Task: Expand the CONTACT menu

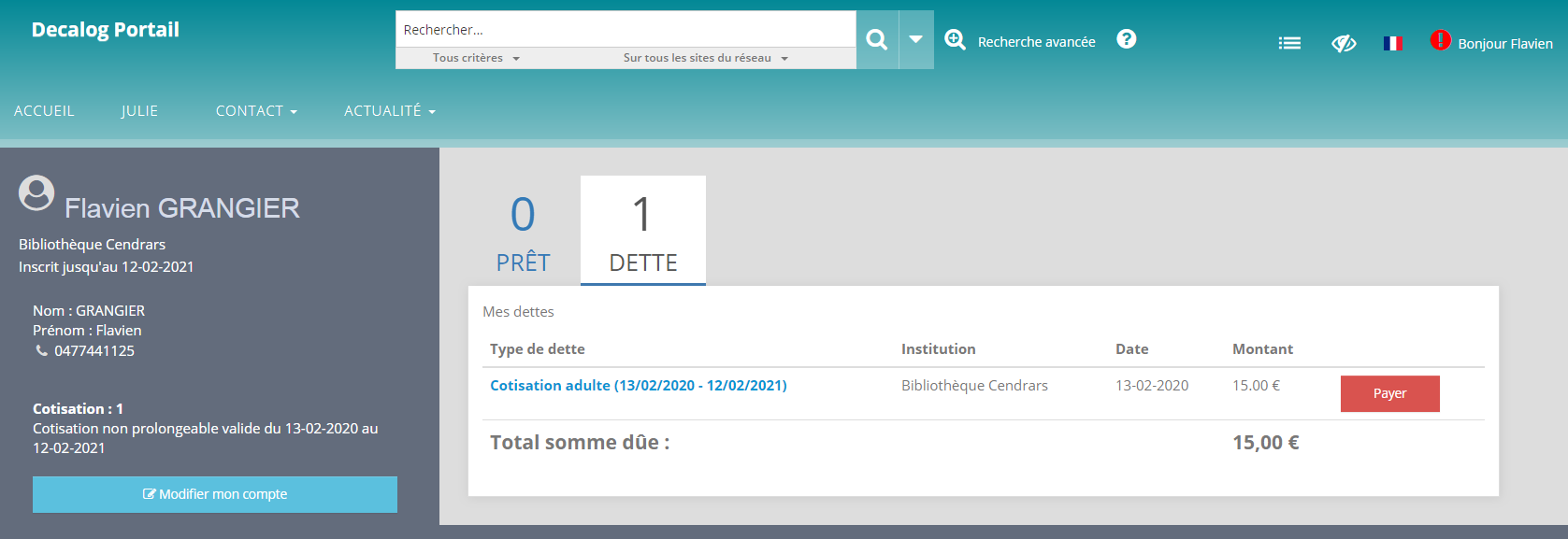Action: 256,111
